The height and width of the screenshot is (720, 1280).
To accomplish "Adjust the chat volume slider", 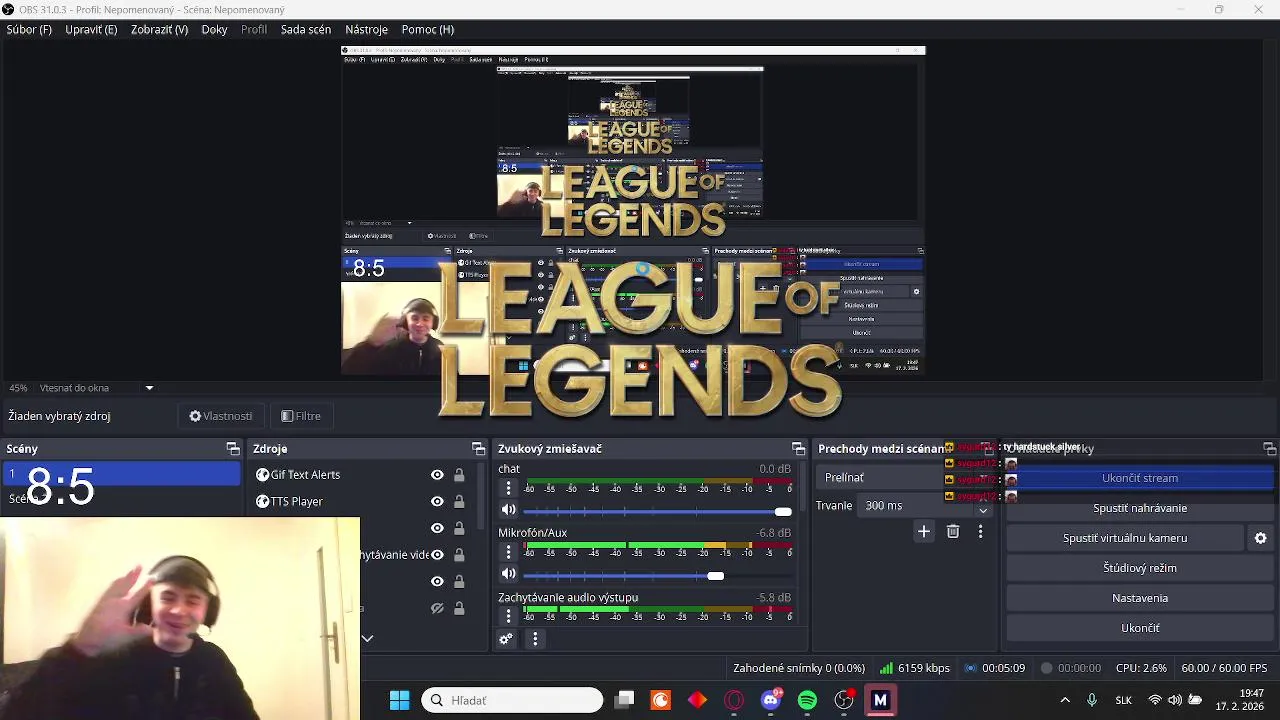I will coord(658,512).
